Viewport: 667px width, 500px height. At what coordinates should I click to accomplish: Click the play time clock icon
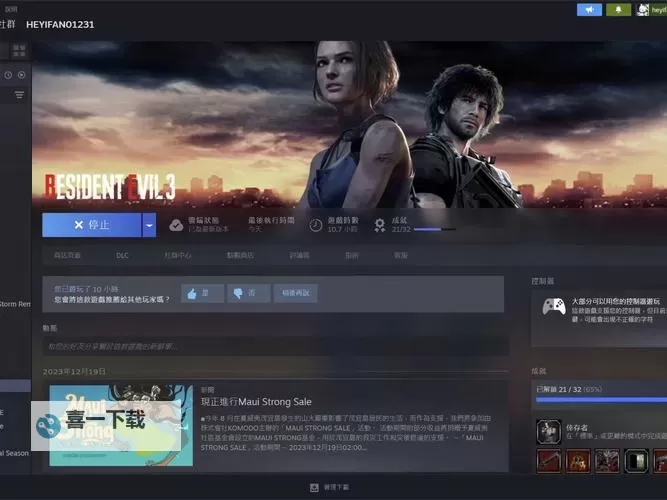(x=315, y=225)
